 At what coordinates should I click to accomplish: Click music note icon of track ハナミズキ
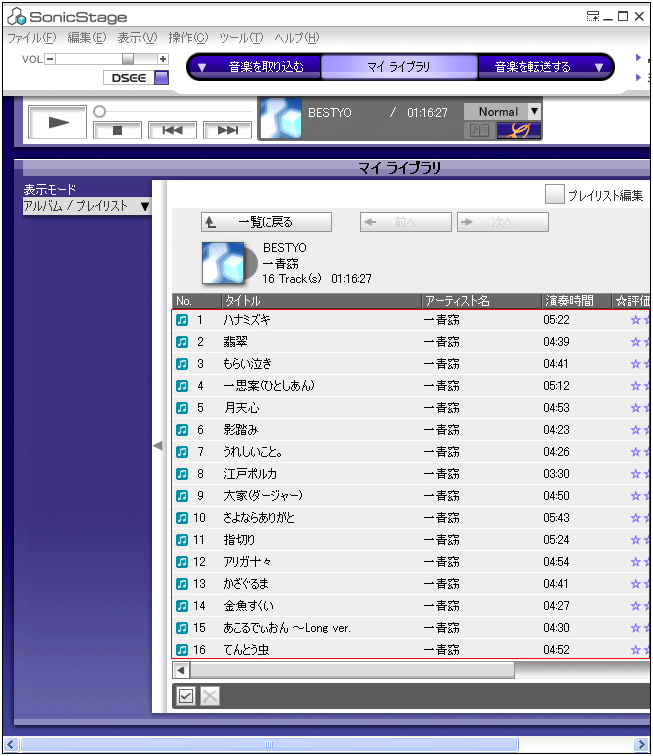point(182,320)
